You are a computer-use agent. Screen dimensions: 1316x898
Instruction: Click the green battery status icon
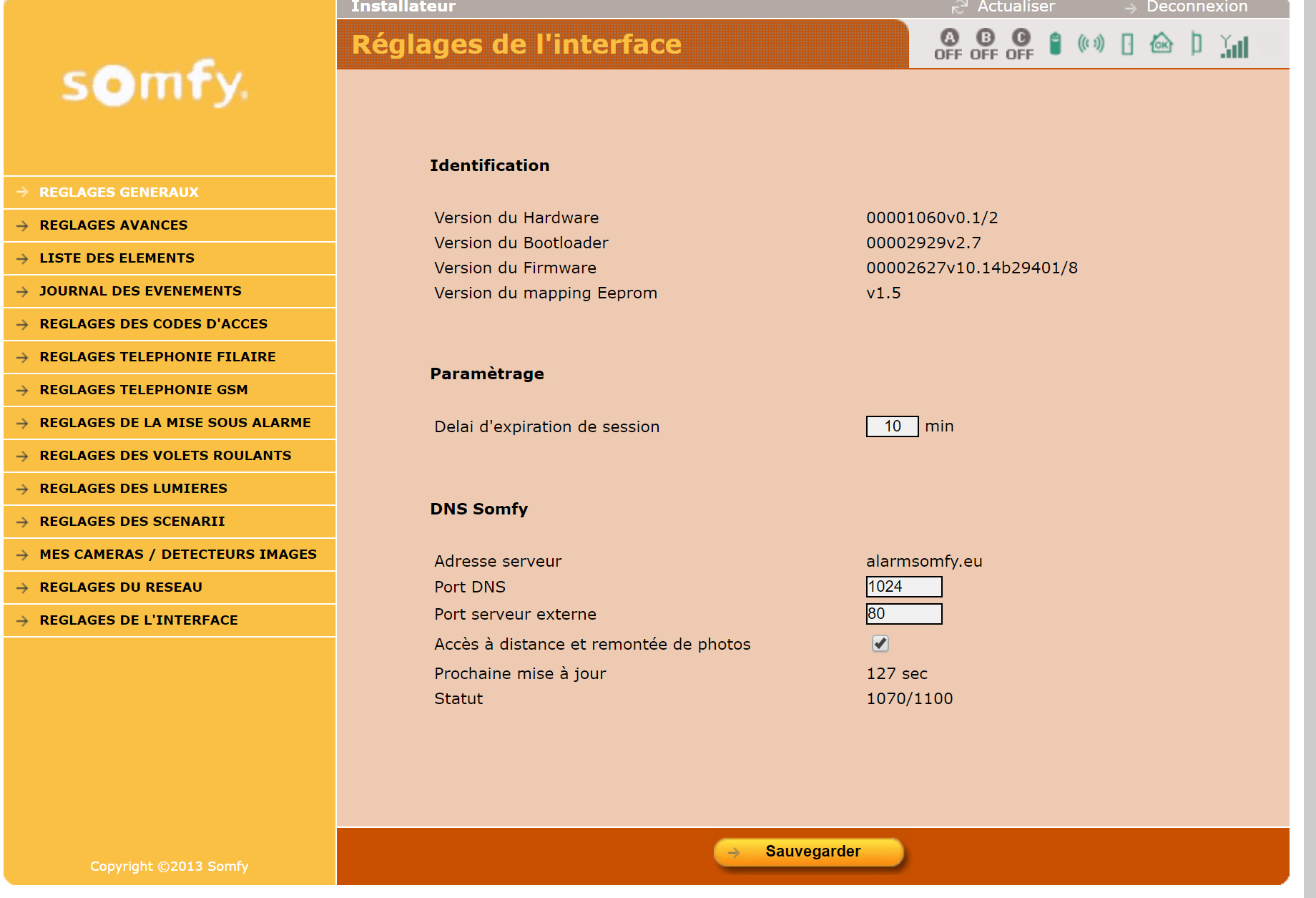[x=1055, y=44]
